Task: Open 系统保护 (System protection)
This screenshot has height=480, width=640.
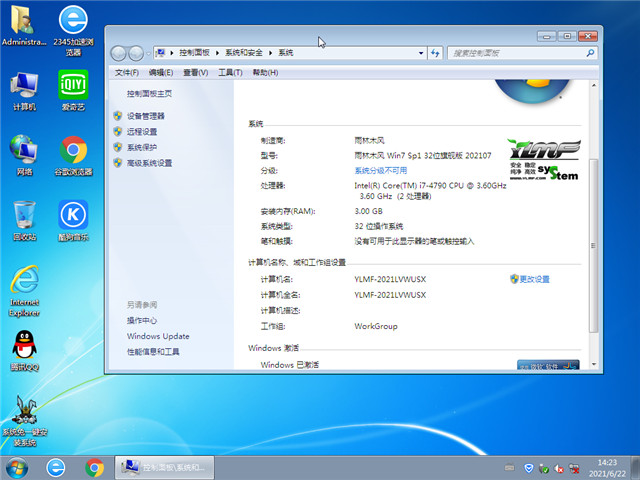Action: coord(142,147)
